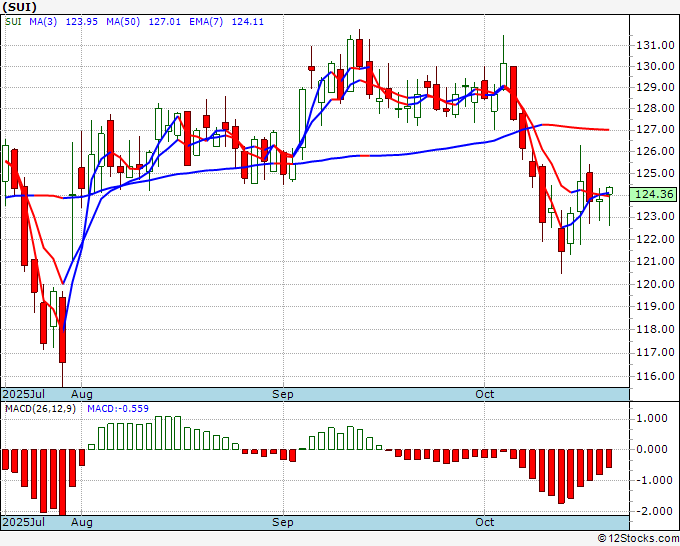Click the 131.00 price axis label
The width and height of the screenshot is (680, 546).
655,45
